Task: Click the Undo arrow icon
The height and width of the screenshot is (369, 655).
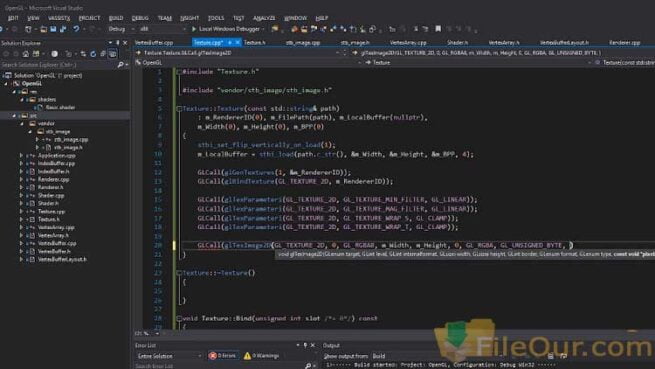Action: coord(76,29)
